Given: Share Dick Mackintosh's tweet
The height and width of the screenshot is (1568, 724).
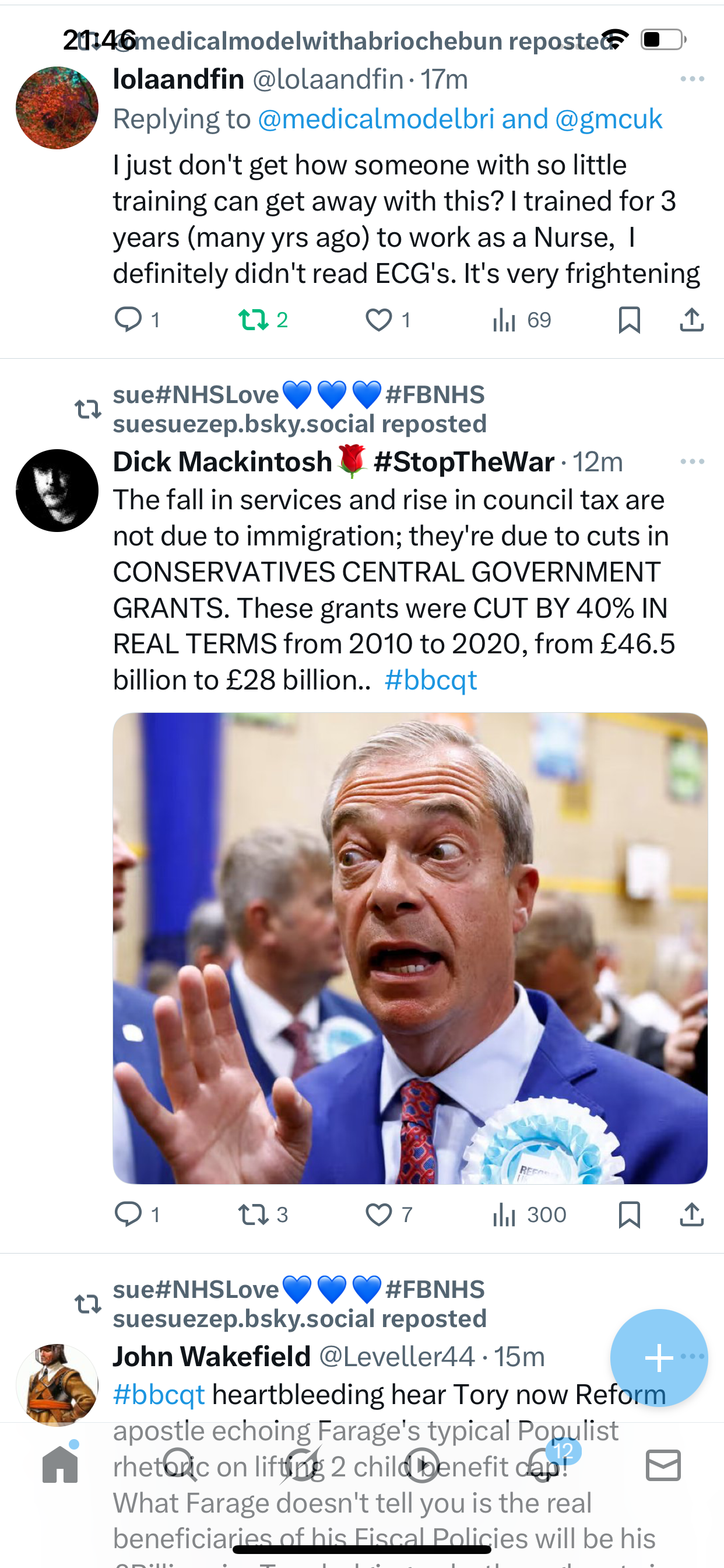Looking at the screenshot, I should click(692, 1214).
